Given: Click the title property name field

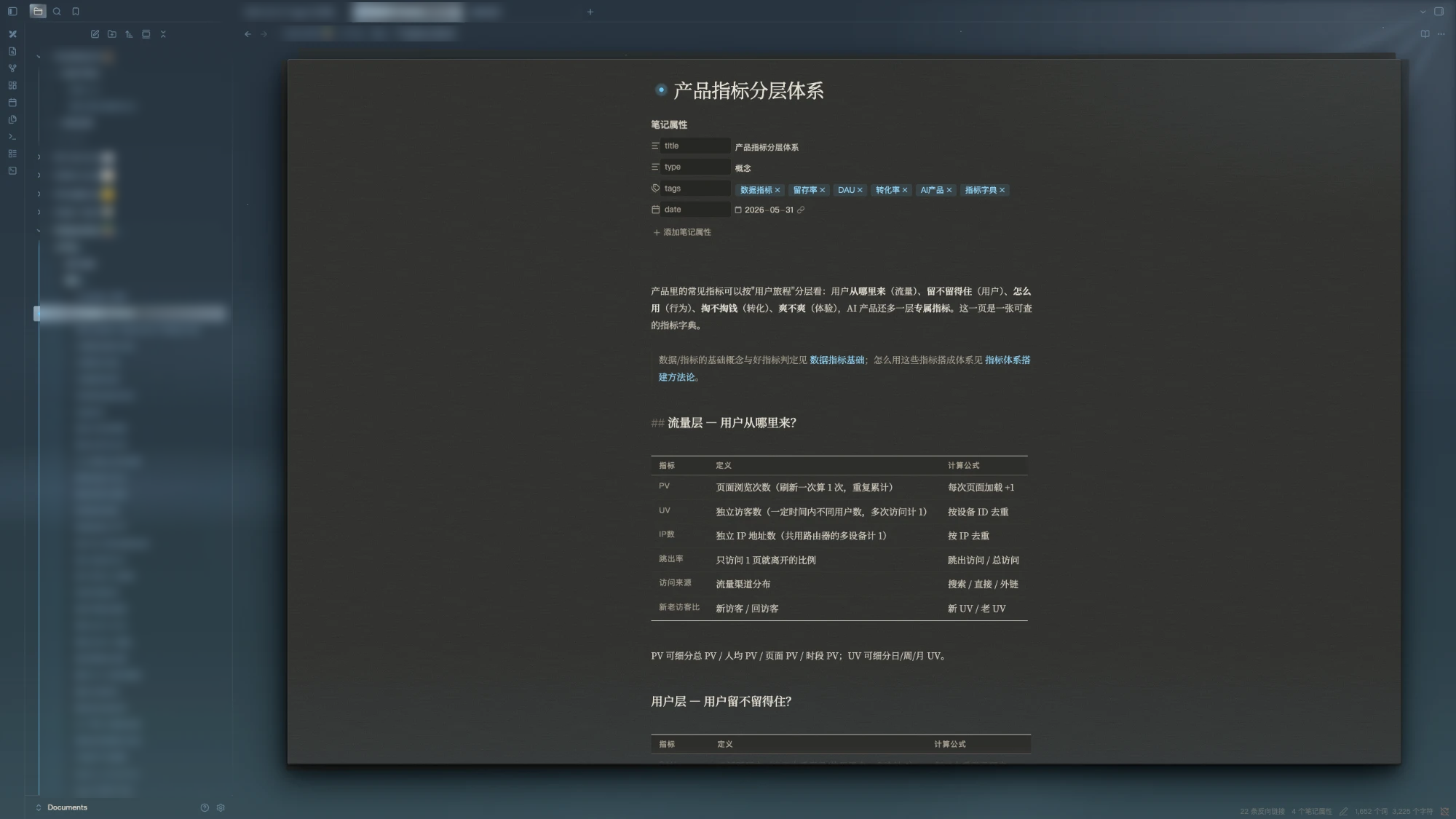Looking at the screenshot, I should (695, 146).
